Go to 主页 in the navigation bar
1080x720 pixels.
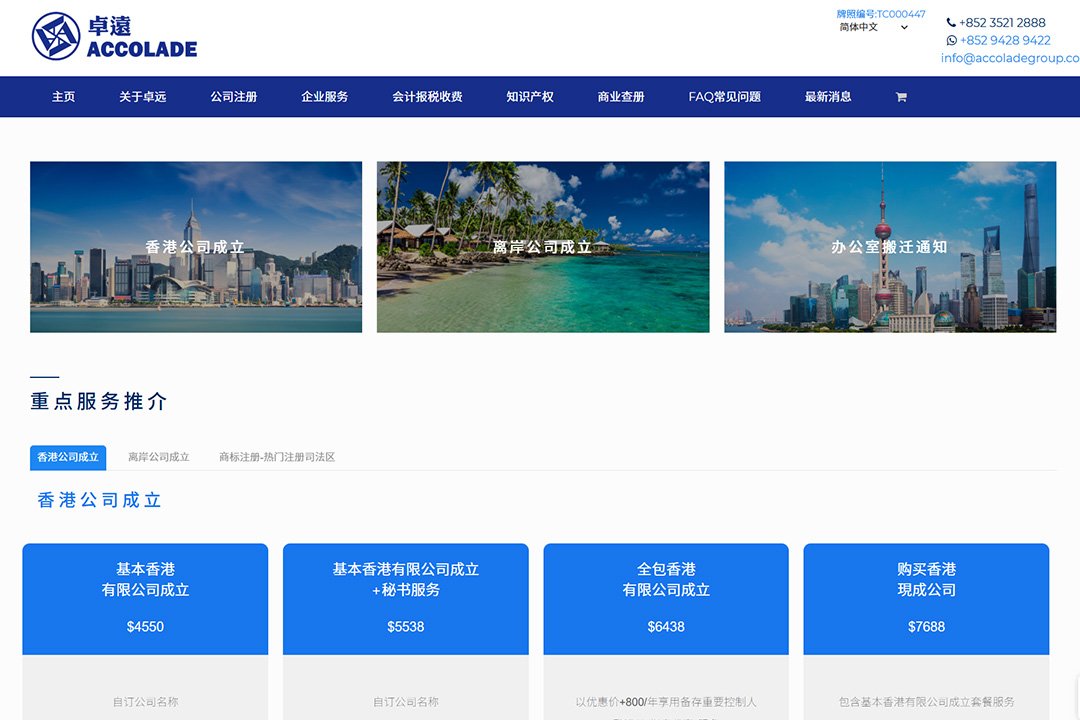point(63,97)
